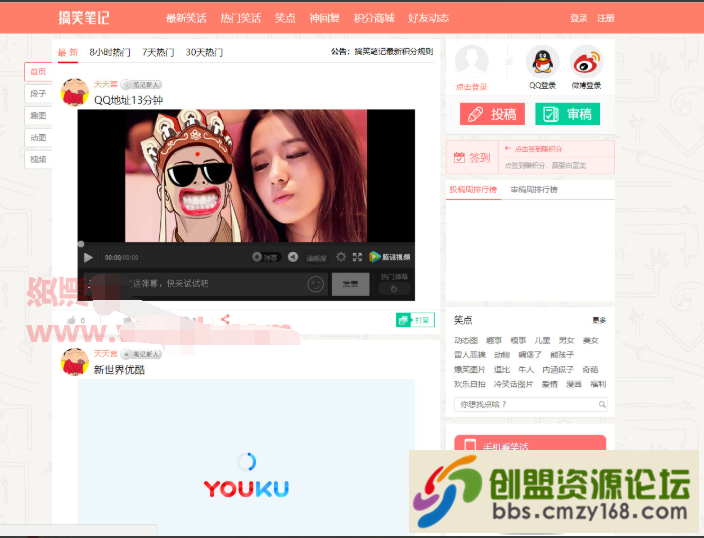Viewport: 704px width, 538px height.
Task: Open 好友动态 in the top navigation
Action: click(x=428, y=18)
